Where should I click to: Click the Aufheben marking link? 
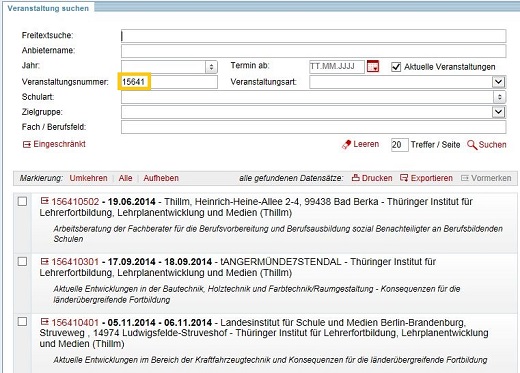tap(161, 178)
